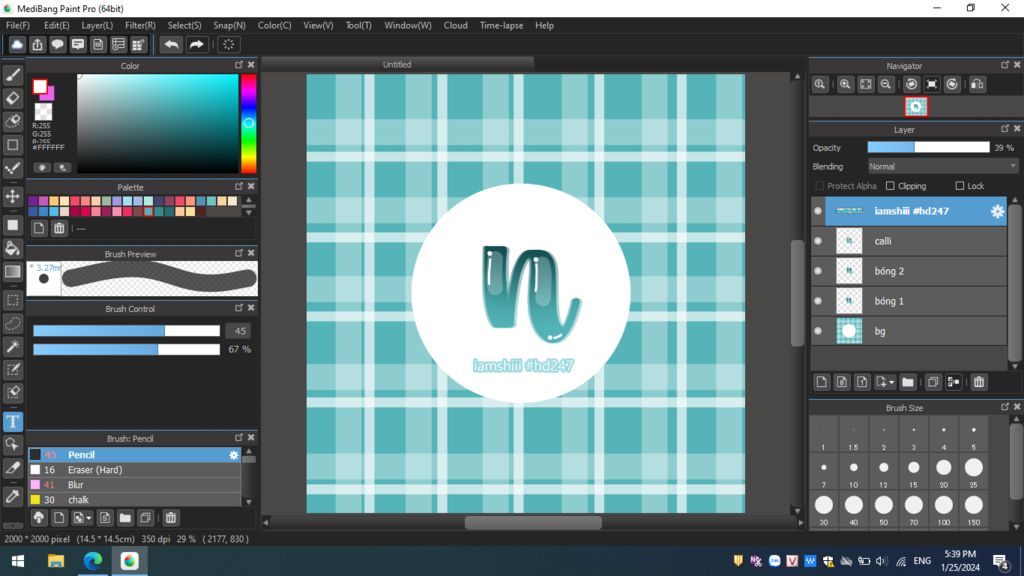Delete palette color with trash icon
The width and height of the screenshot is (1024, 576).
pyautogui.click(x=59, y=228)
